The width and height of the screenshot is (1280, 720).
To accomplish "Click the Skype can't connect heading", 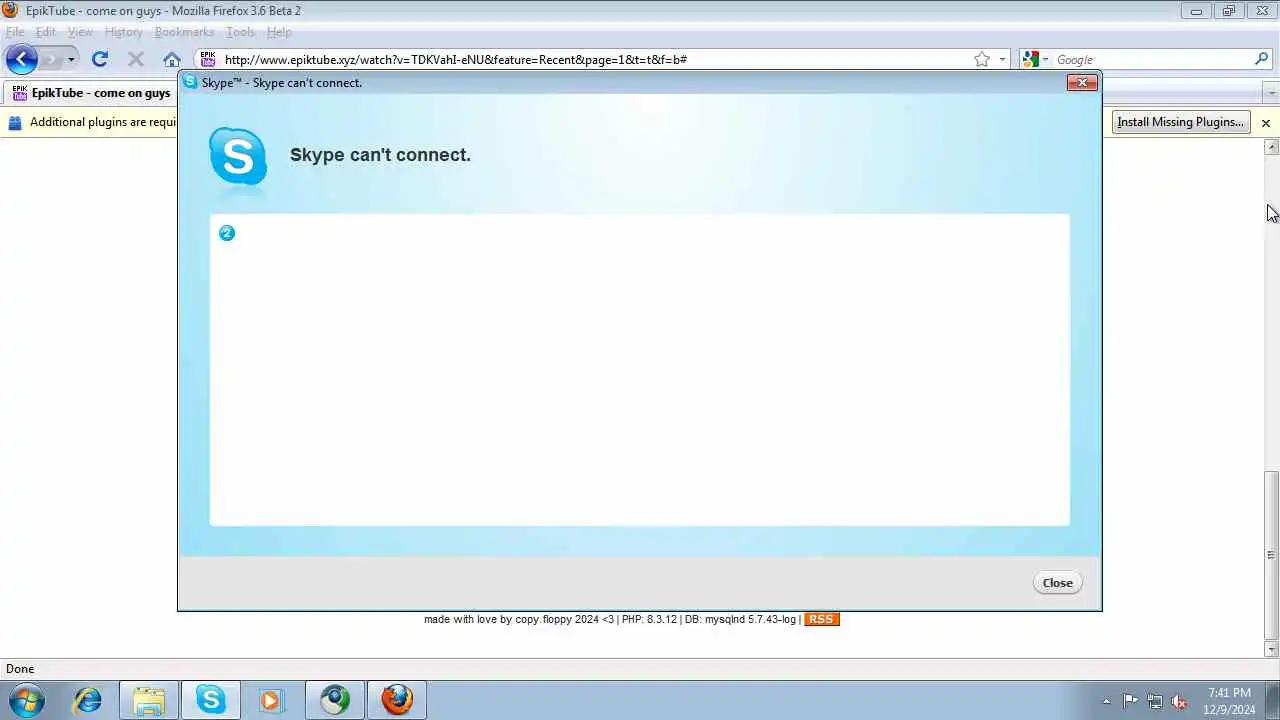I will click(380, 155).
